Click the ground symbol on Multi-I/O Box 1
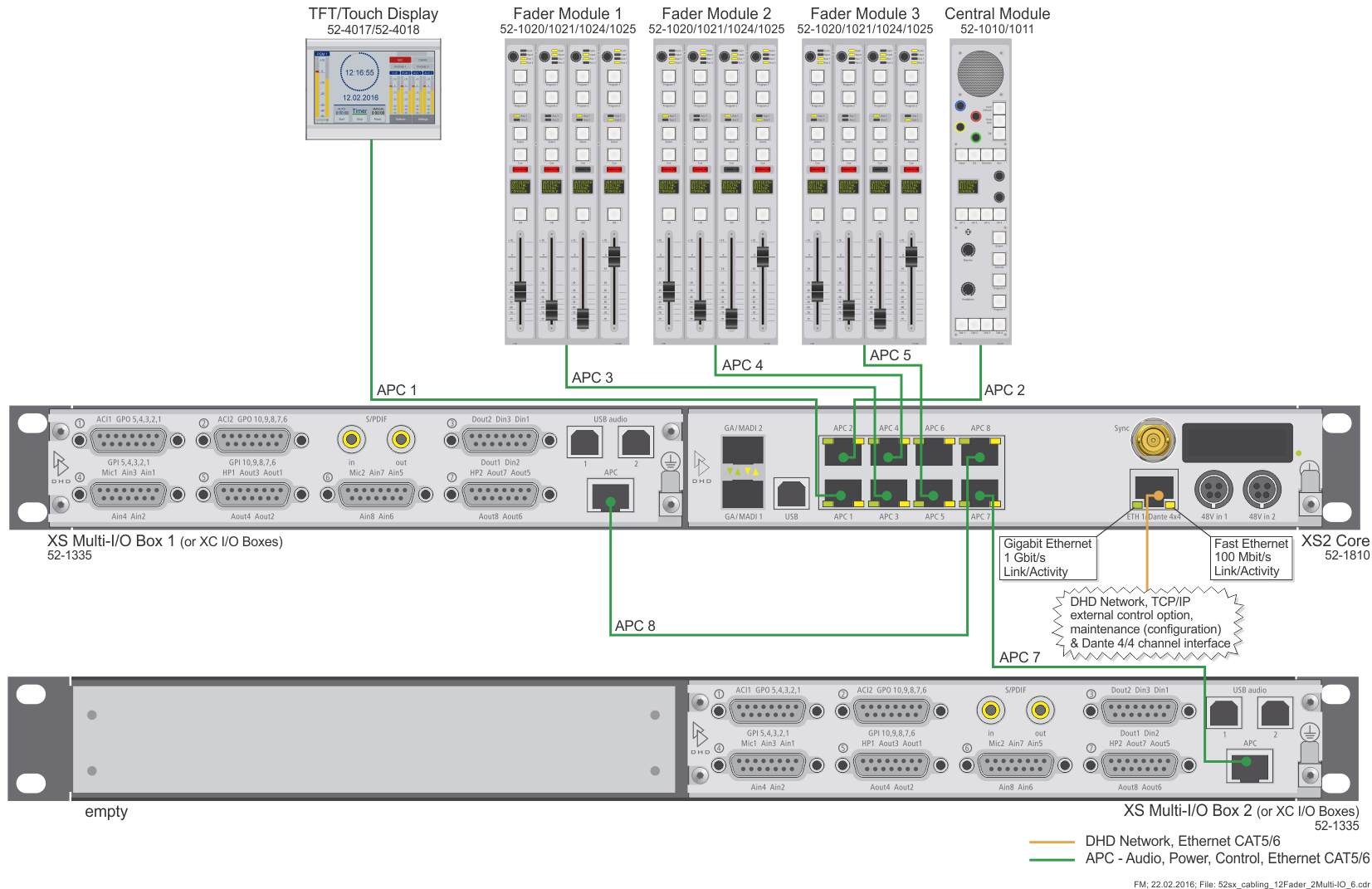Viewport: 1372px width, 889px height. pos(671,462)
